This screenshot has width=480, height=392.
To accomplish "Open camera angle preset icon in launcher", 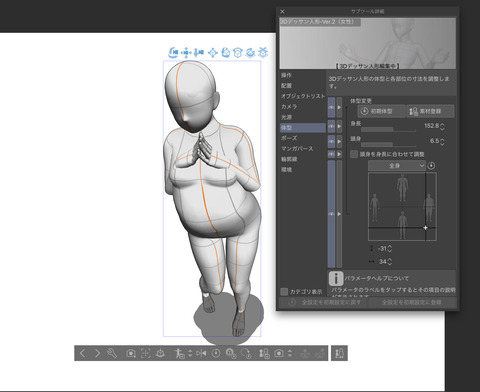I will [x=131, y=353].
